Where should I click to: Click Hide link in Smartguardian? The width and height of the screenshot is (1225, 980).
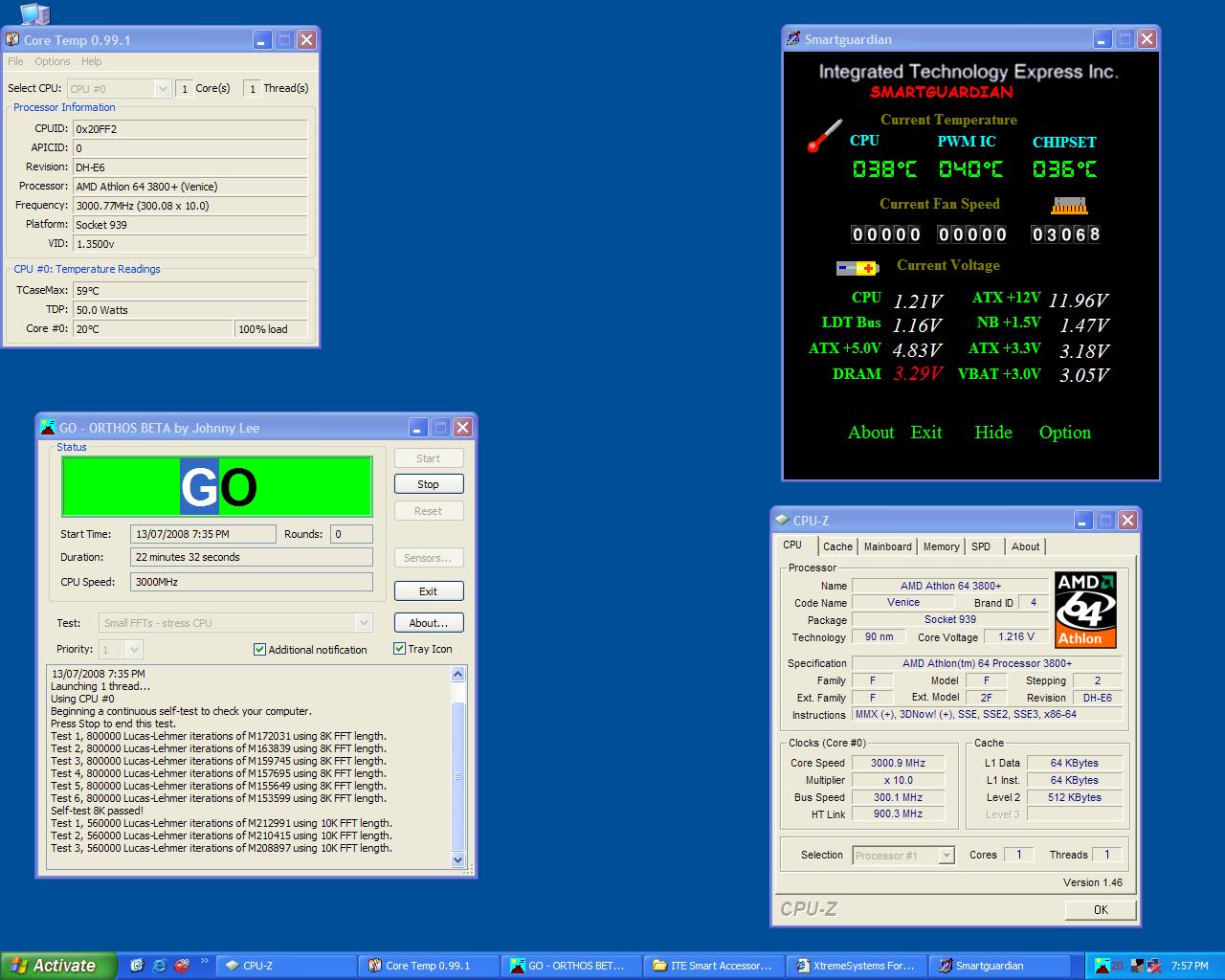pyautogui.click(x=993, y=433)
